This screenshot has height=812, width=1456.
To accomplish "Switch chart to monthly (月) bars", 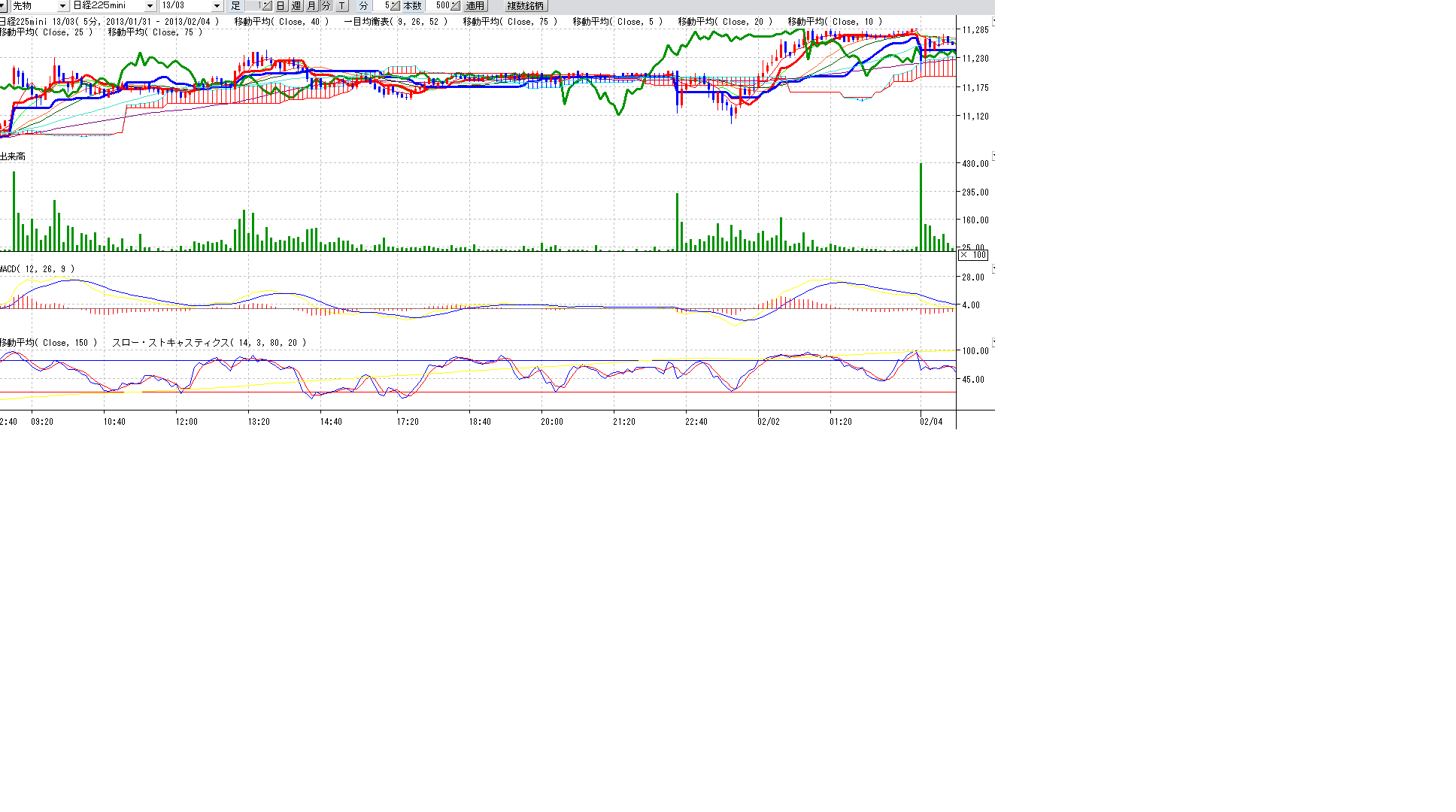I will click(x=311, y=6).
